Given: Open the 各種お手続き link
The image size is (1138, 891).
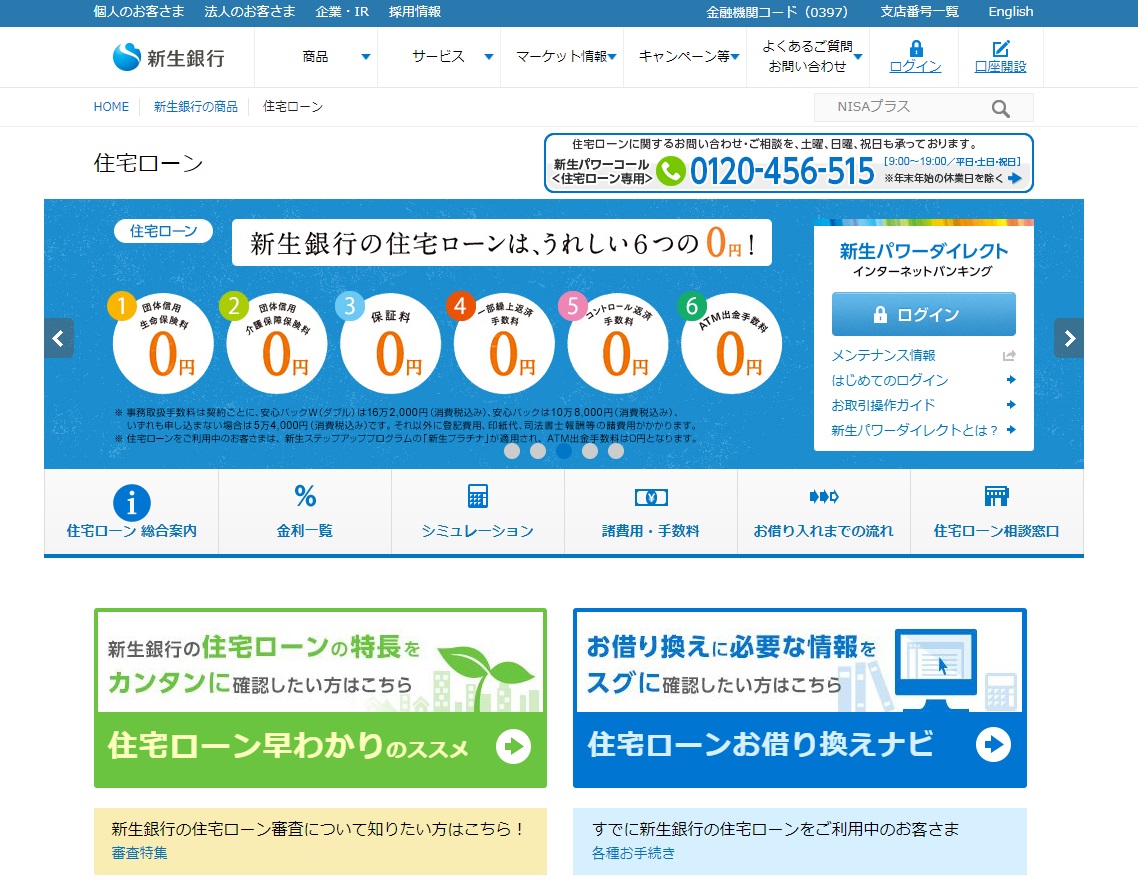Looking at the screenshot, I should coord(634,853).
